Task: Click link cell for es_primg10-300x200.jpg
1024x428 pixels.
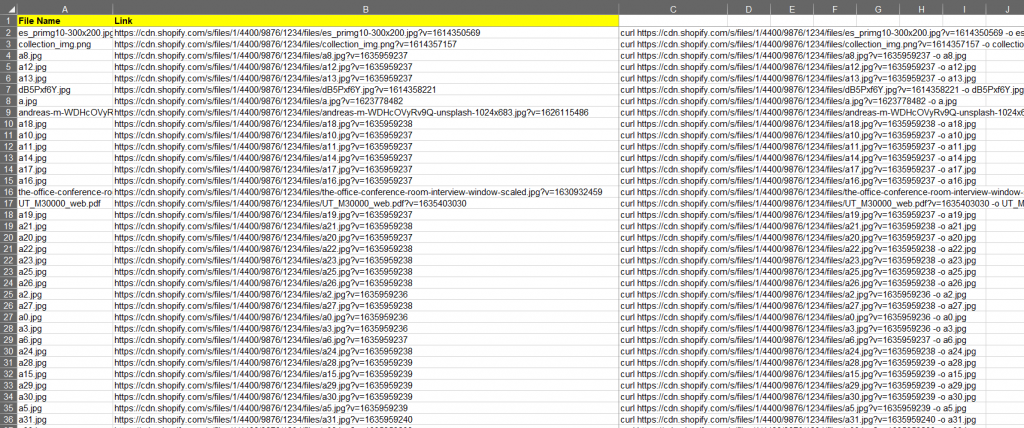Action: pos(365,33)
